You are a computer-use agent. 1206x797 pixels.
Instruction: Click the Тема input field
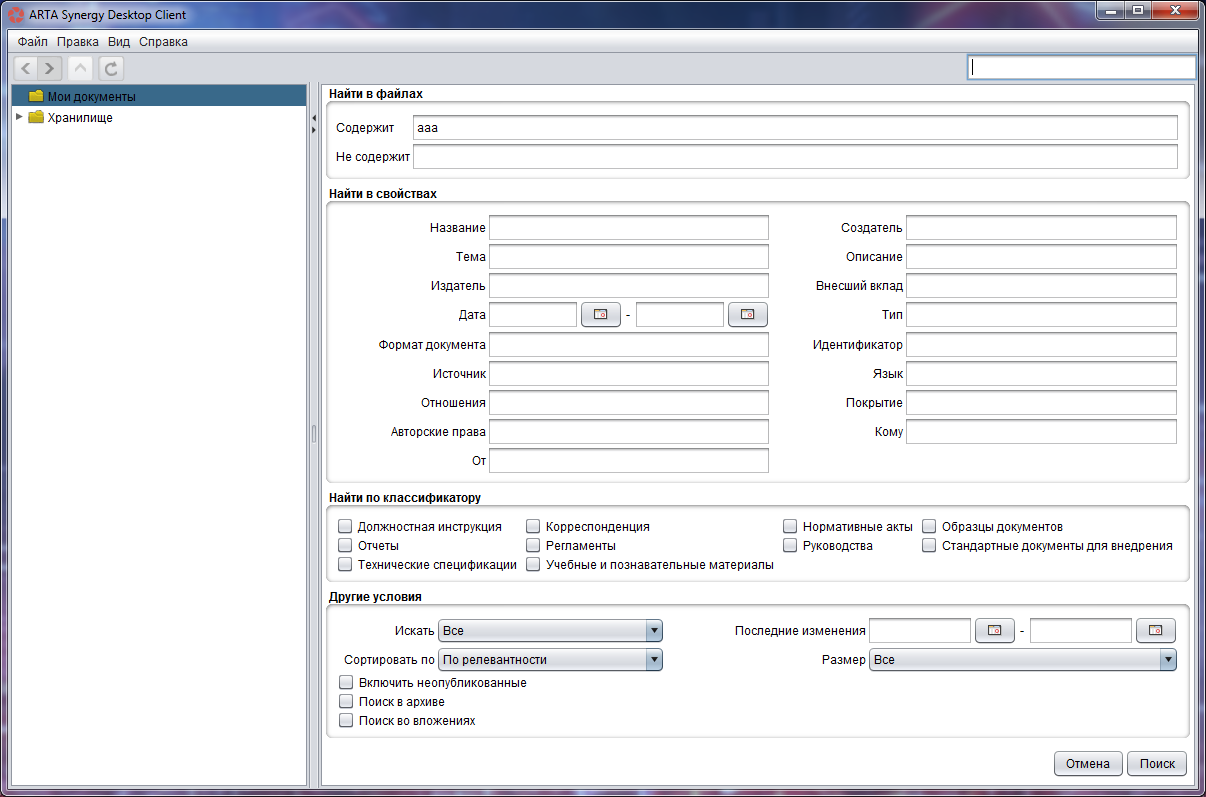point(629,256)
